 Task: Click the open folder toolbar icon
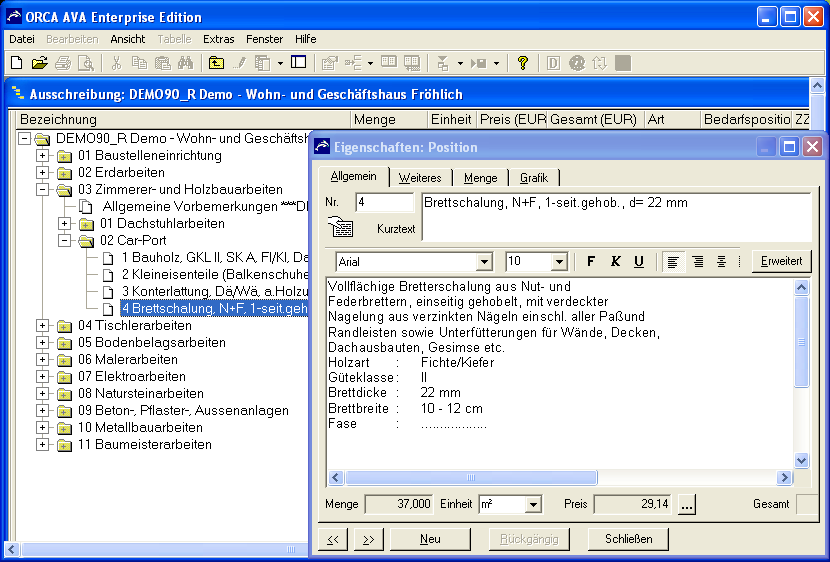pos(39,63)
